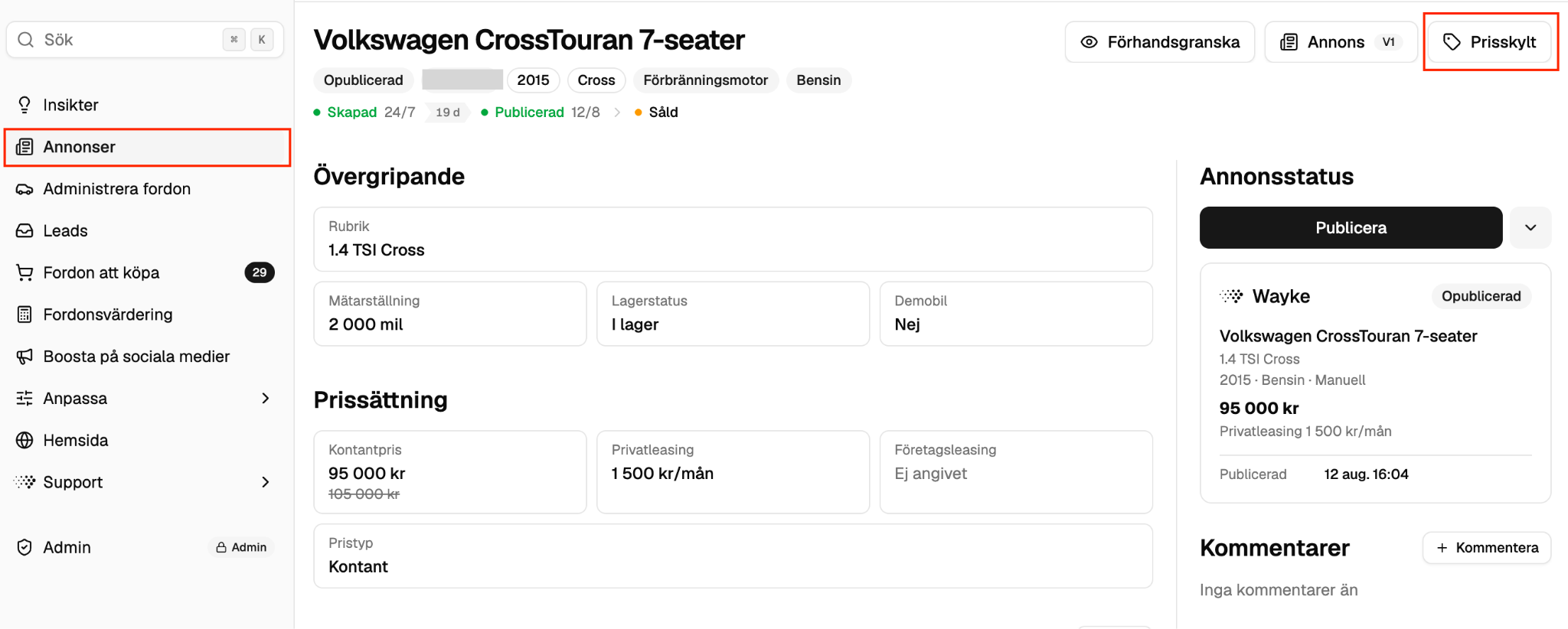Add a comment with Kommentera button
This screenshot has height=629, width=1568.
(x=1486, y=548)
